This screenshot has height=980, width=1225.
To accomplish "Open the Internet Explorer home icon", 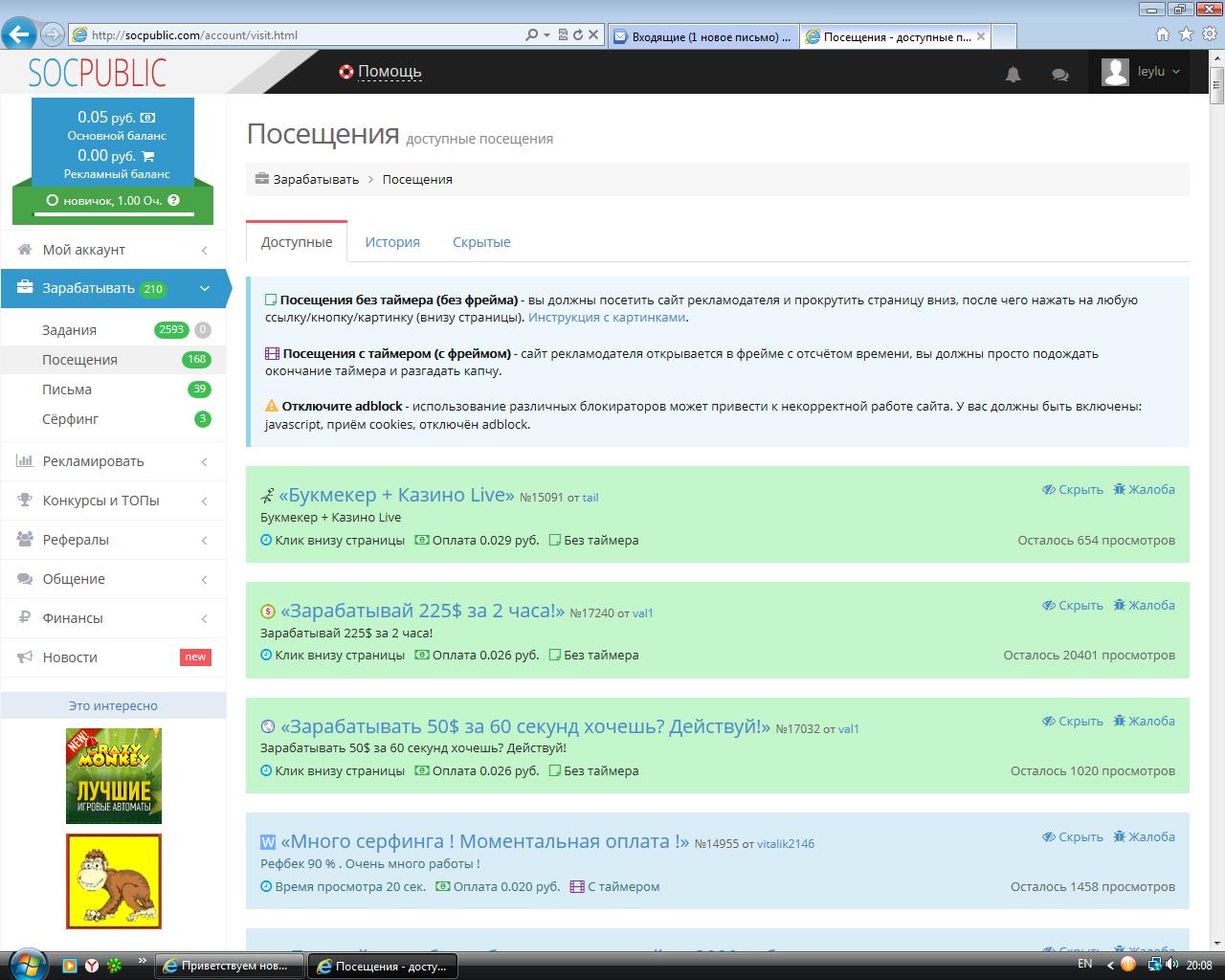I will click(1162, 34).
